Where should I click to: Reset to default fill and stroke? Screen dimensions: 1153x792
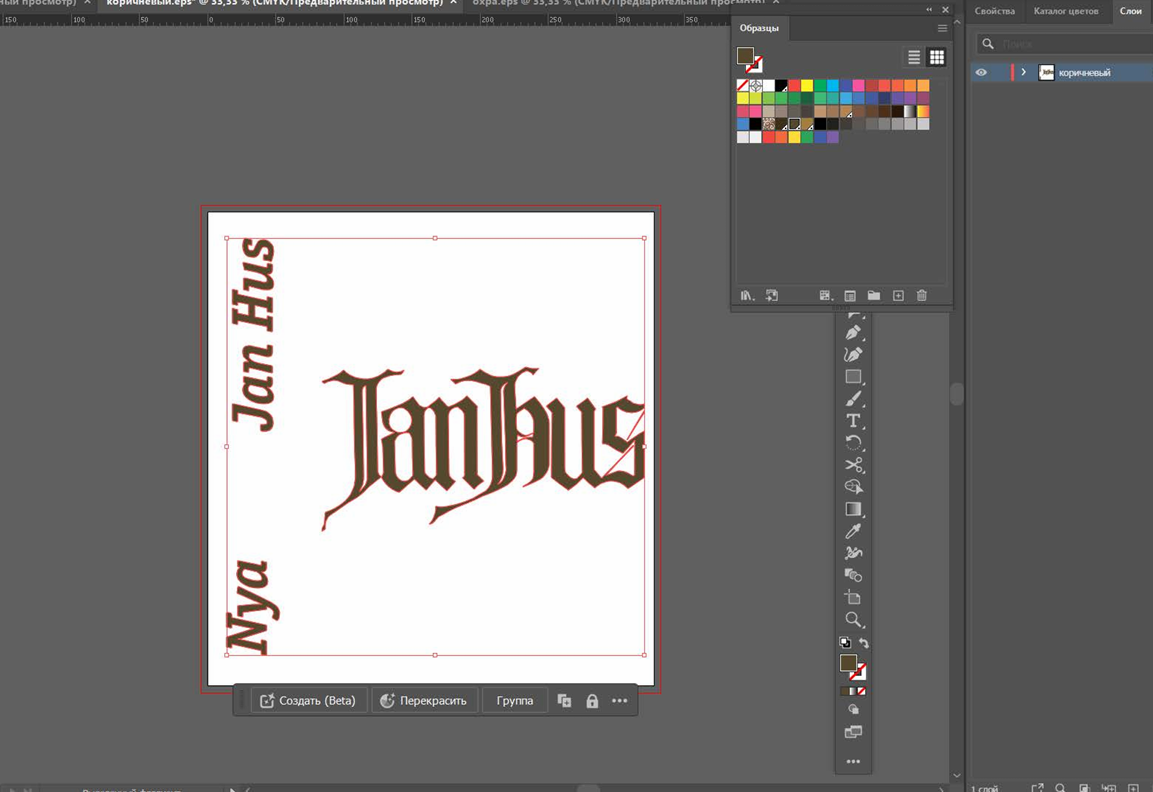click(x=845, y=643)
